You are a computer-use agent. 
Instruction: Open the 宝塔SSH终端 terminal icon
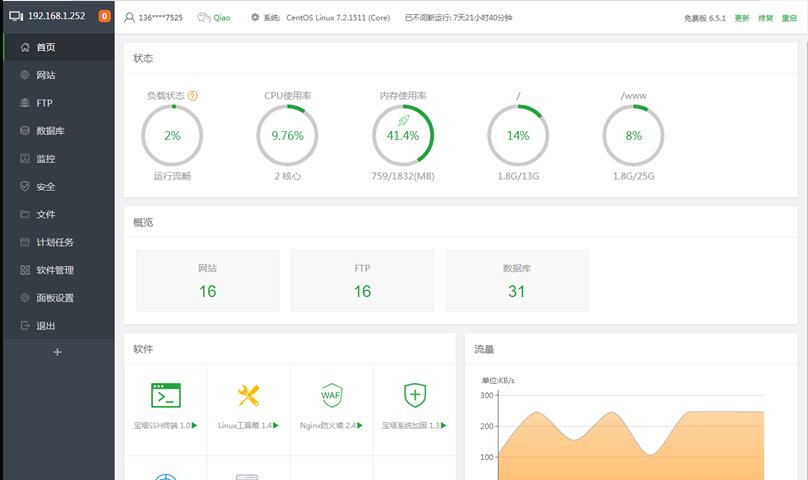pyautogui.click(x=165, y=395)
